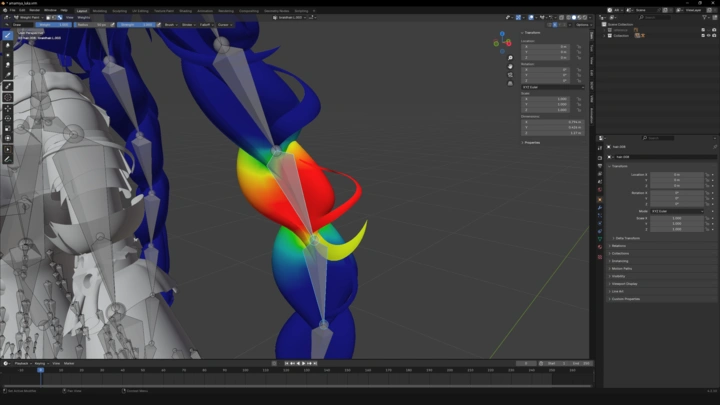Toggle reference collection render camera icon

[x=714, y=30]
